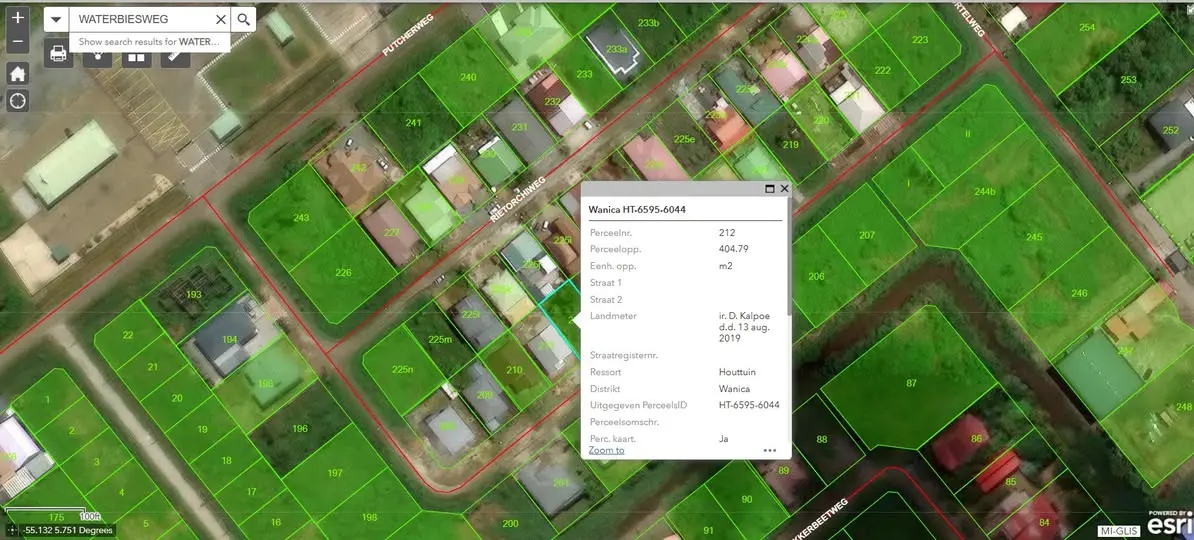Select parcel 233 on the map

[584, 74]
